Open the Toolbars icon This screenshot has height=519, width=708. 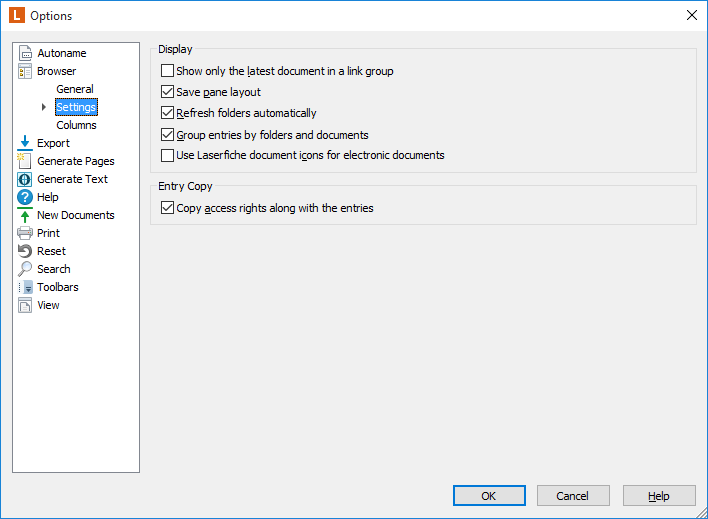point(25,287)
